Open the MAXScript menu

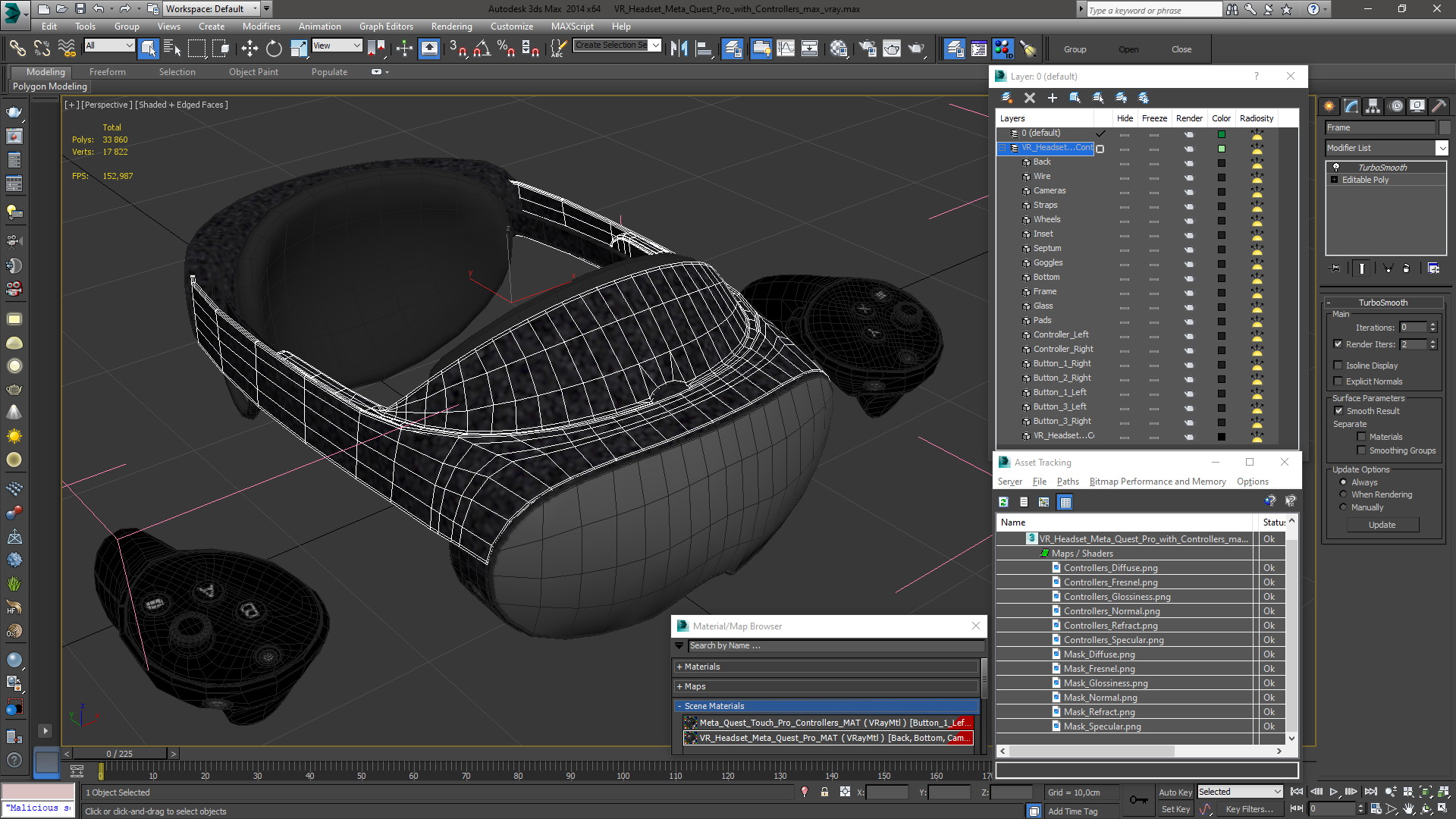tap(572, 26)
